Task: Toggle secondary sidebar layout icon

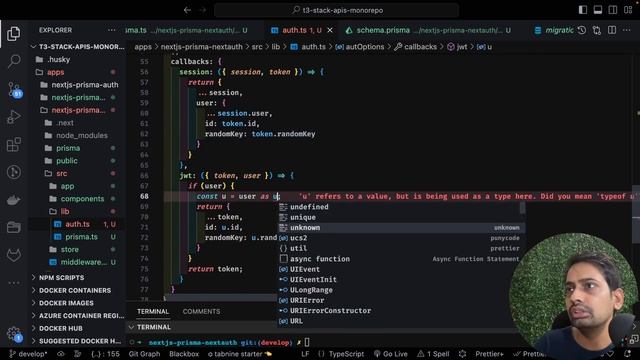Action: (x=613, y=10)
